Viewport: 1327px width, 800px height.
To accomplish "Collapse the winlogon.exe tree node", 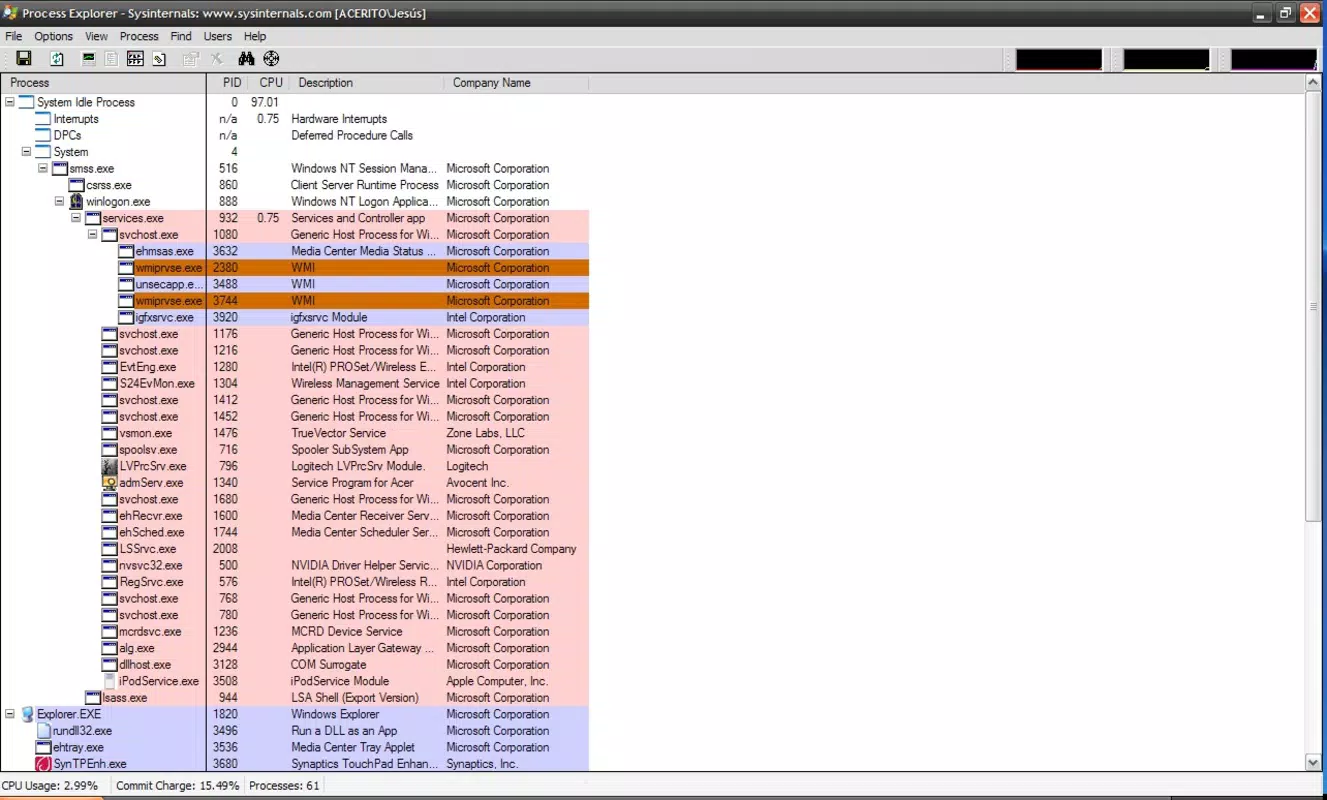I will (x=59, y=201).
